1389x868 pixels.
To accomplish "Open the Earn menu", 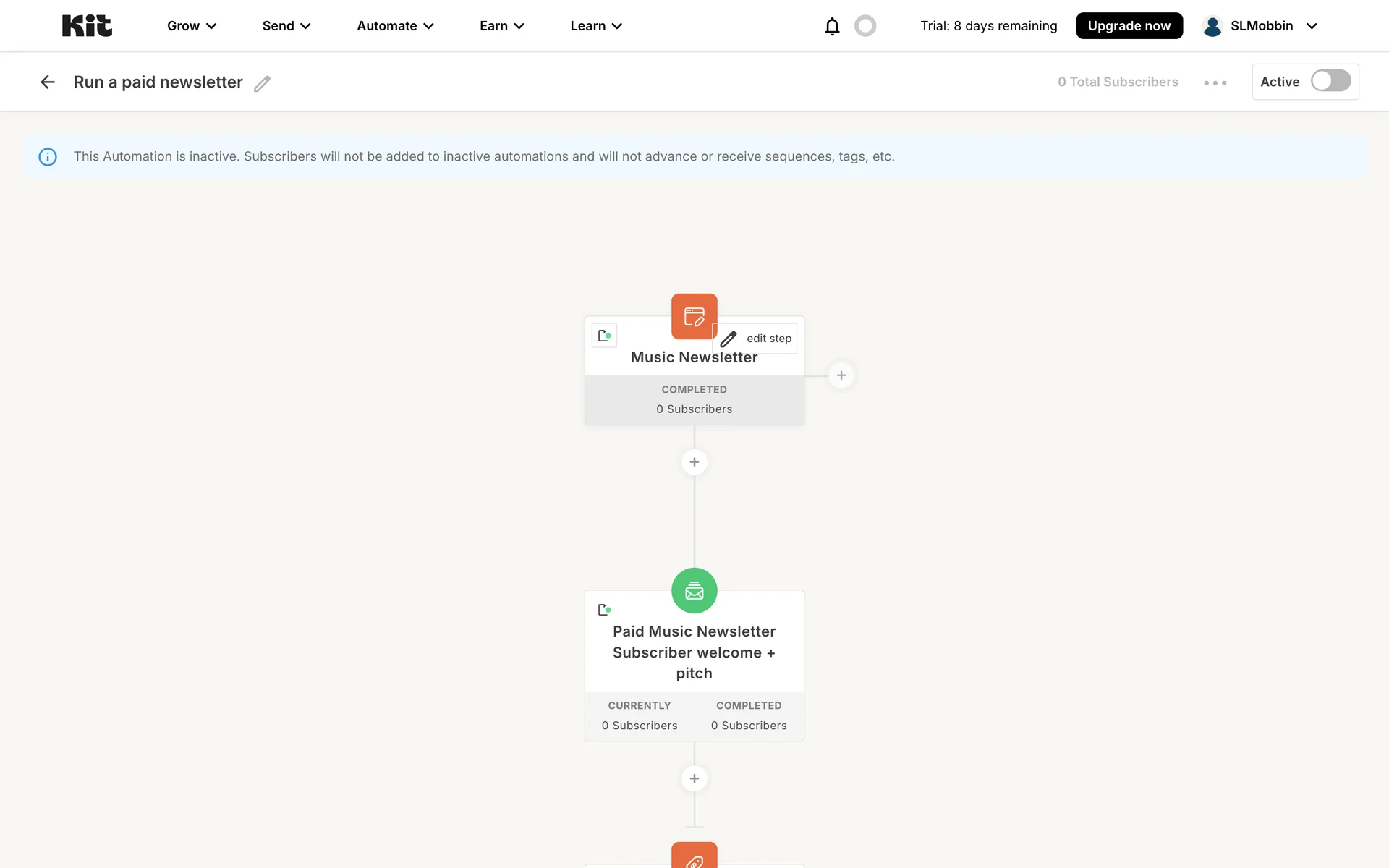I will click(501, 26).
